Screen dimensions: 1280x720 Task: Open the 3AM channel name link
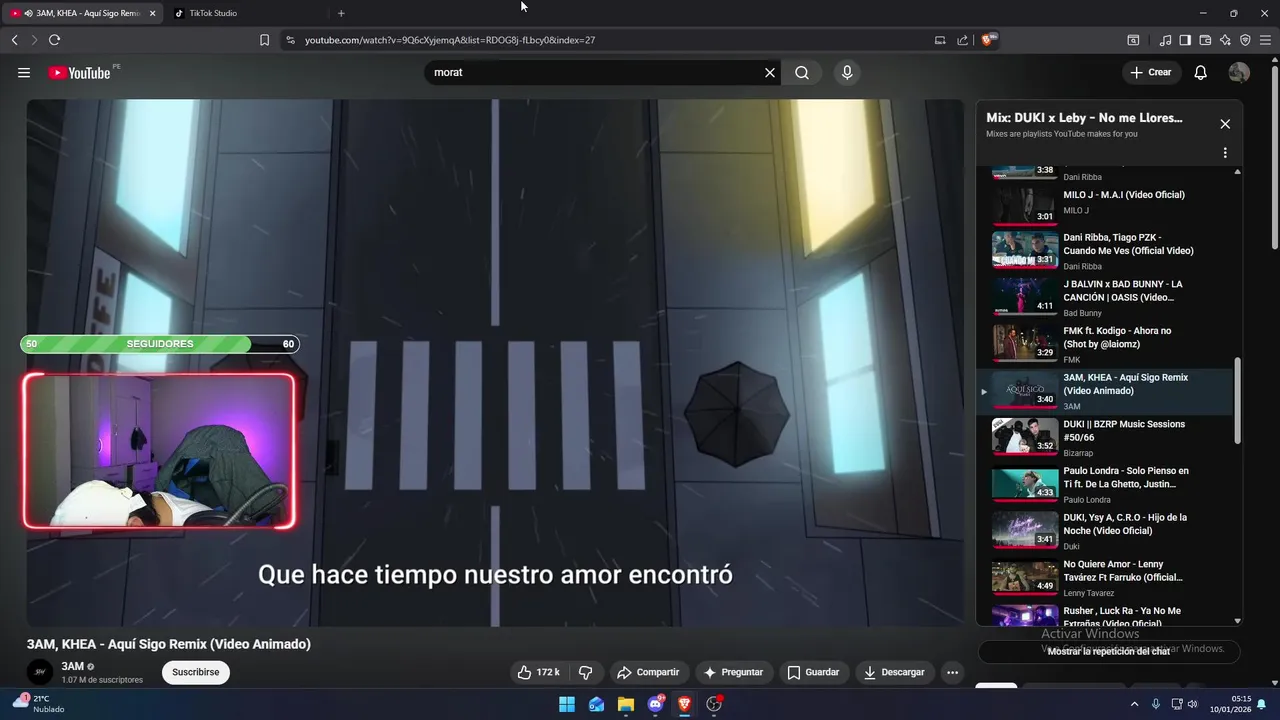(72, 666)
